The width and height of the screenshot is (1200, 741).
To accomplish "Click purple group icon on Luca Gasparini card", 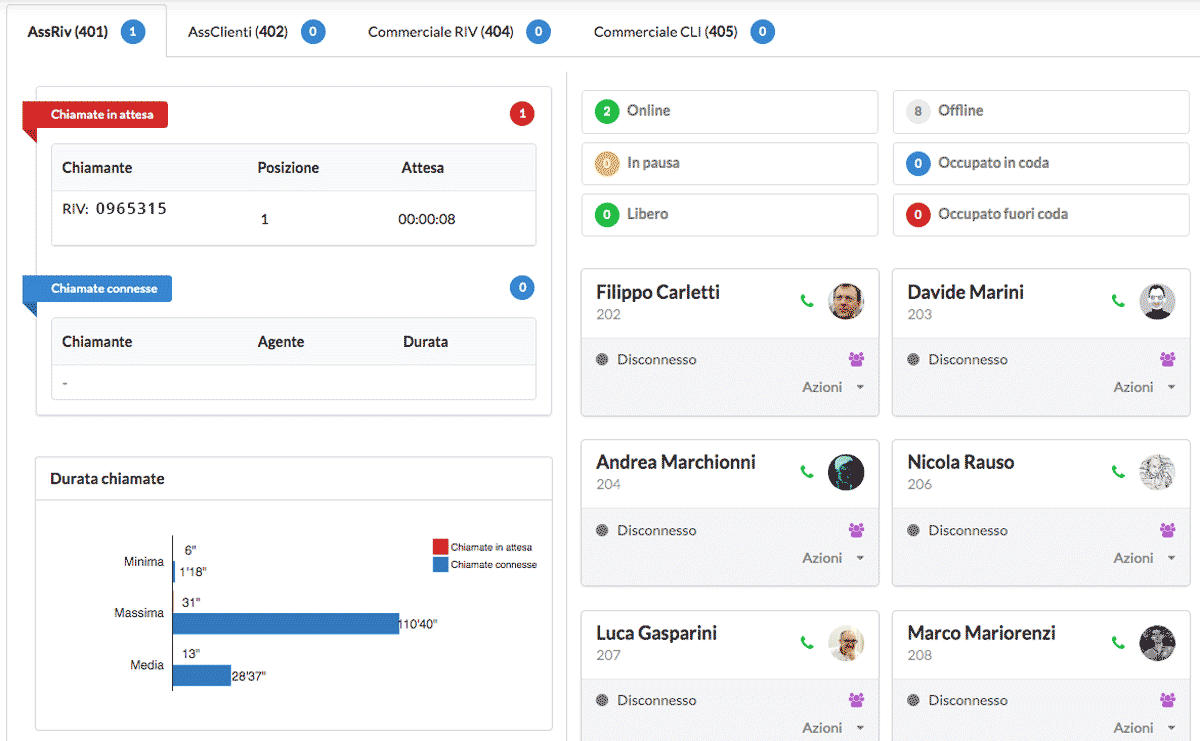I will tap(856, 700).
